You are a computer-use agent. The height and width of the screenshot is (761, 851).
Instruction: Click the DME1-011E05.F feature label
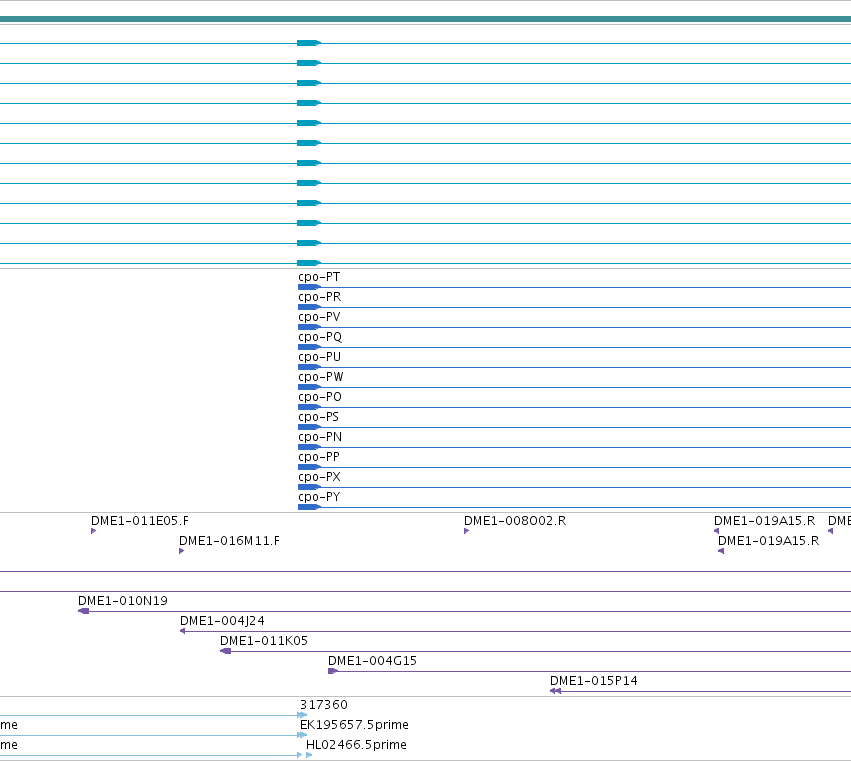click(140, 521)
